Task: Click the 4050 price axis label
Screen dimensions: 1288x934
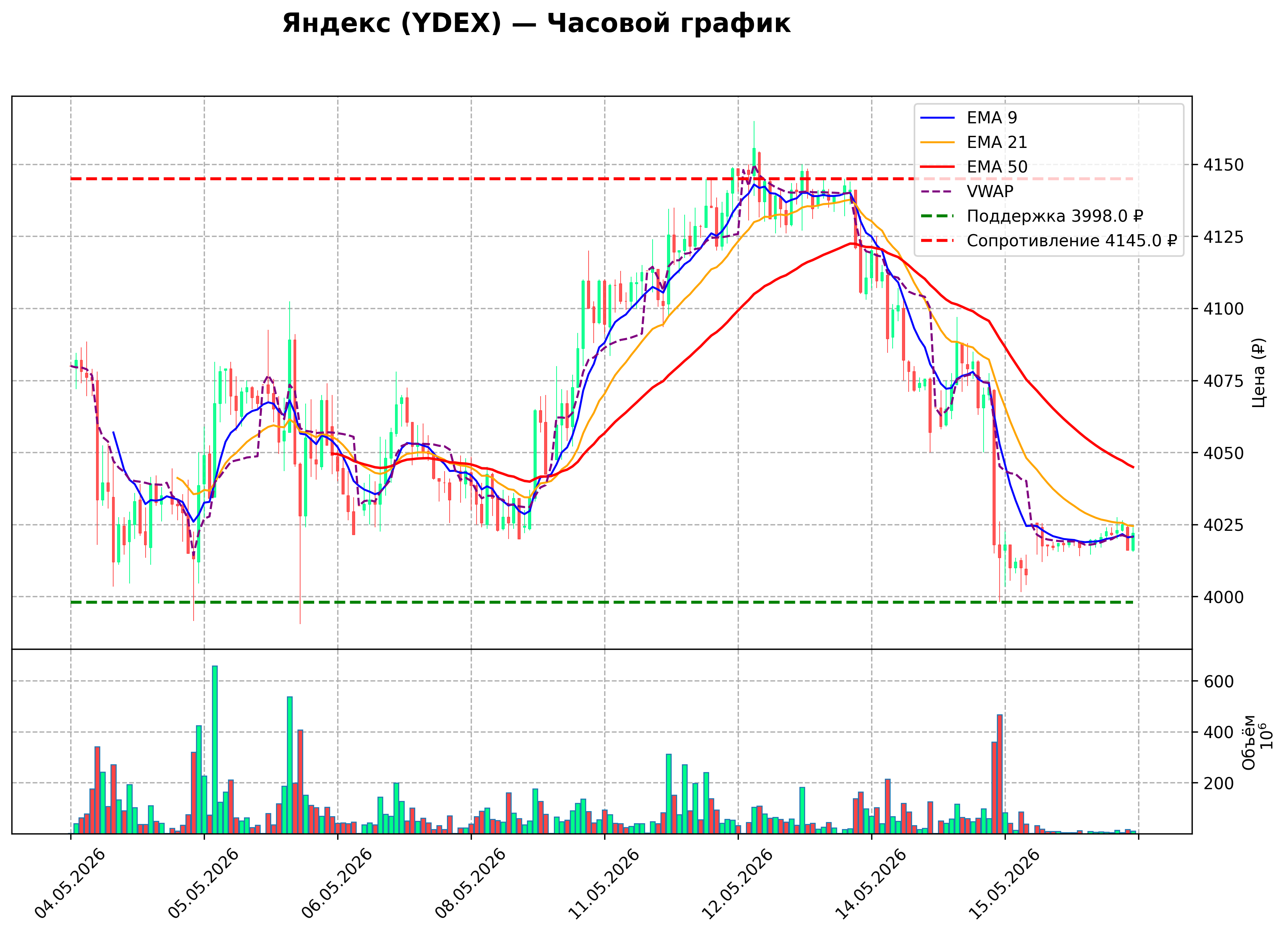Action: 1223,453
